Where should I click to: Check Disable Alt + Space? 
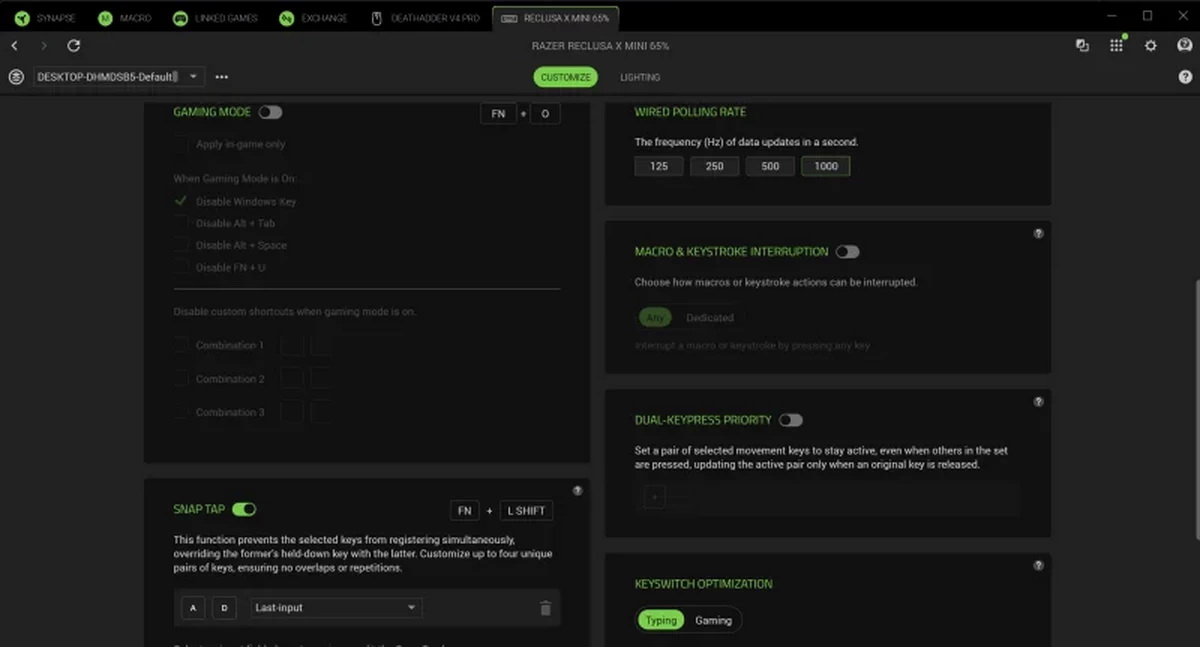pyautogui.click(x=181, y=245)
